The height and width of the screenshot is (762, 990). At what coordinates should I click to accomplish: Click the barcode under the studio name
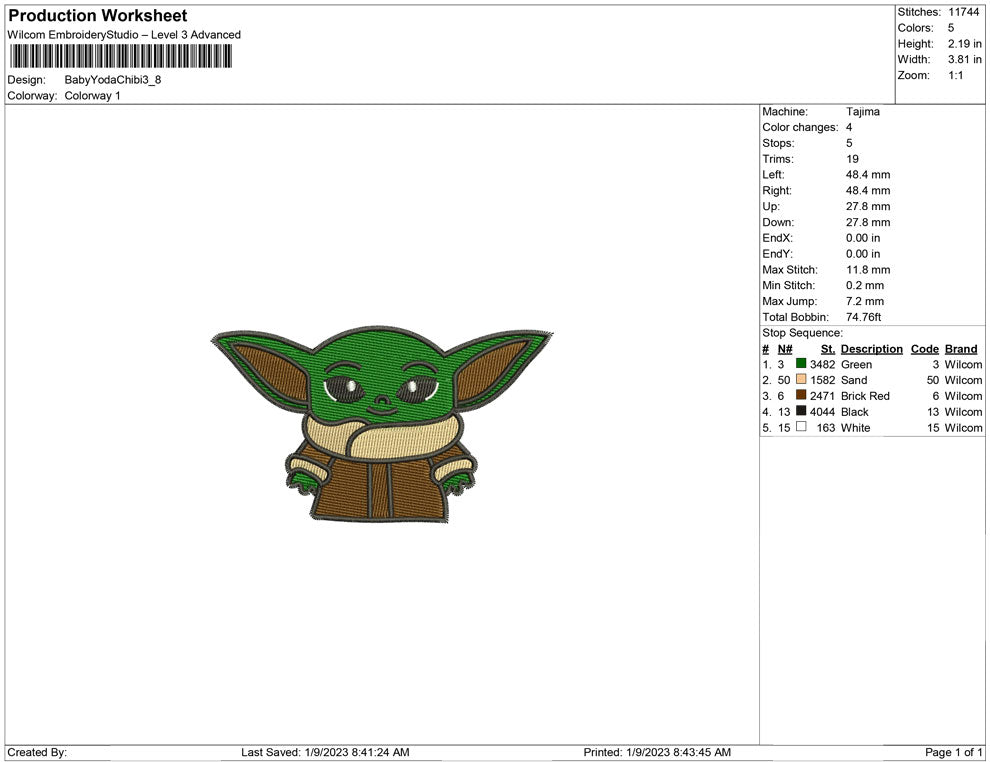[x=119, y=57]
